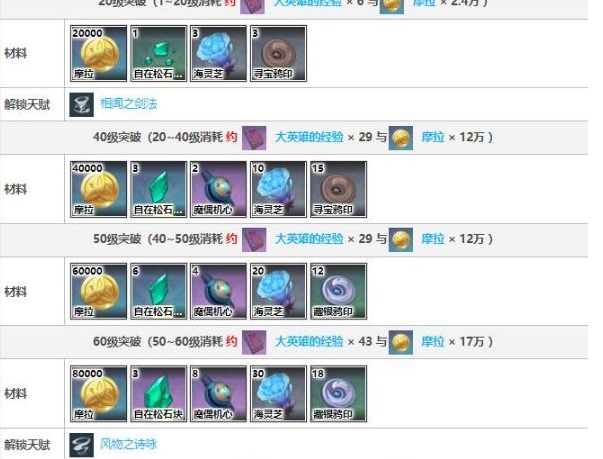Click the purple experience book icon in 60级突破 row
Screen dimensions: 603x459
[254, 342]
